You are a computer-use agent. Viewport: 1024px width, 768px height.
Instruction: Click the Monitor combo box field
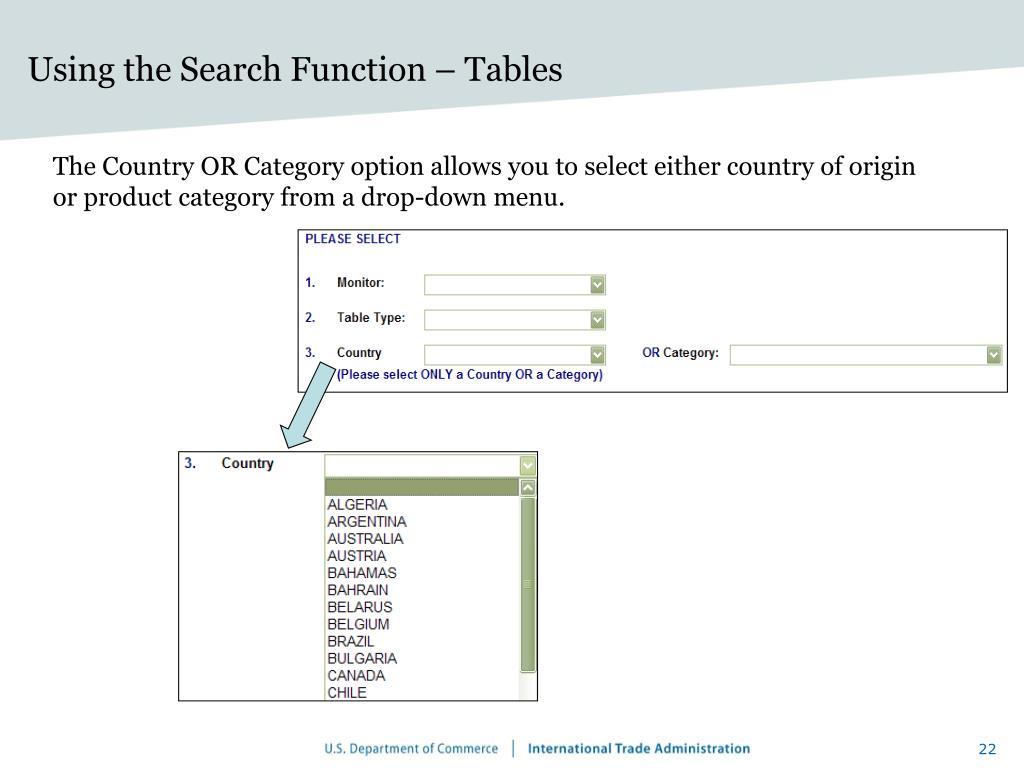(x=515, y=285)
